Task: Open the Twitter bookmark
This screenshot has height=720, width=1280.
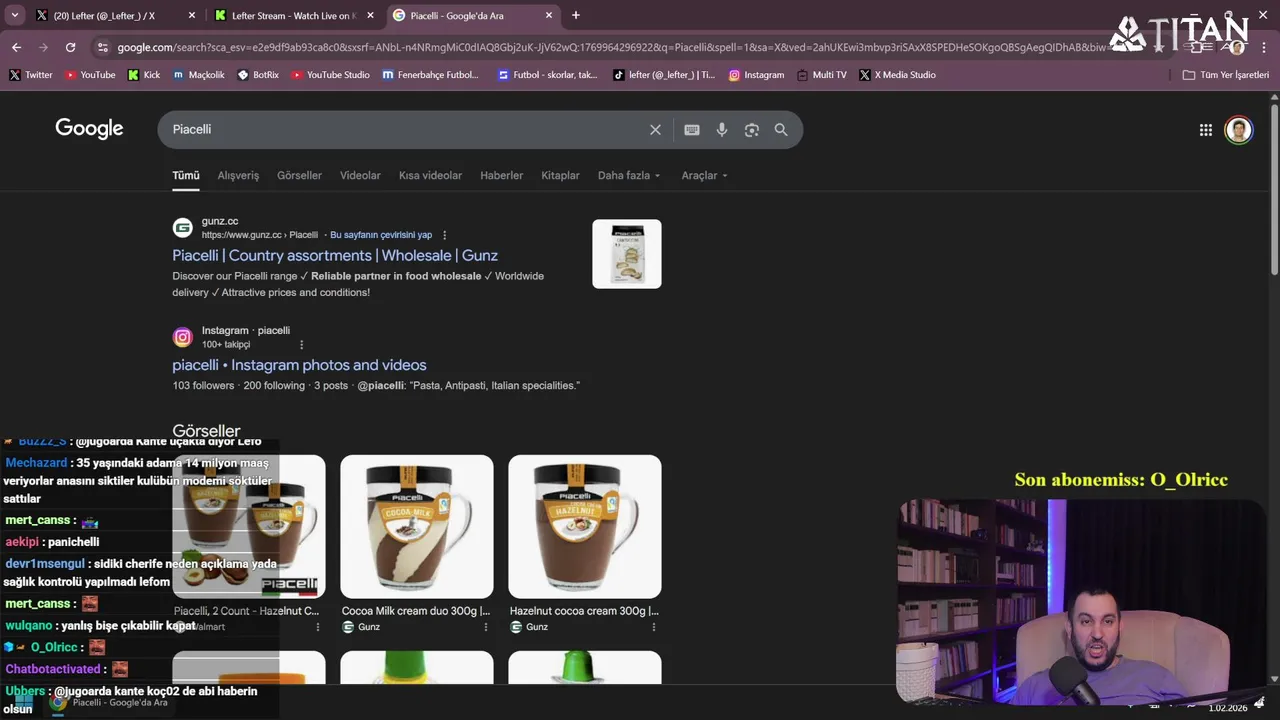Action: 31,75
